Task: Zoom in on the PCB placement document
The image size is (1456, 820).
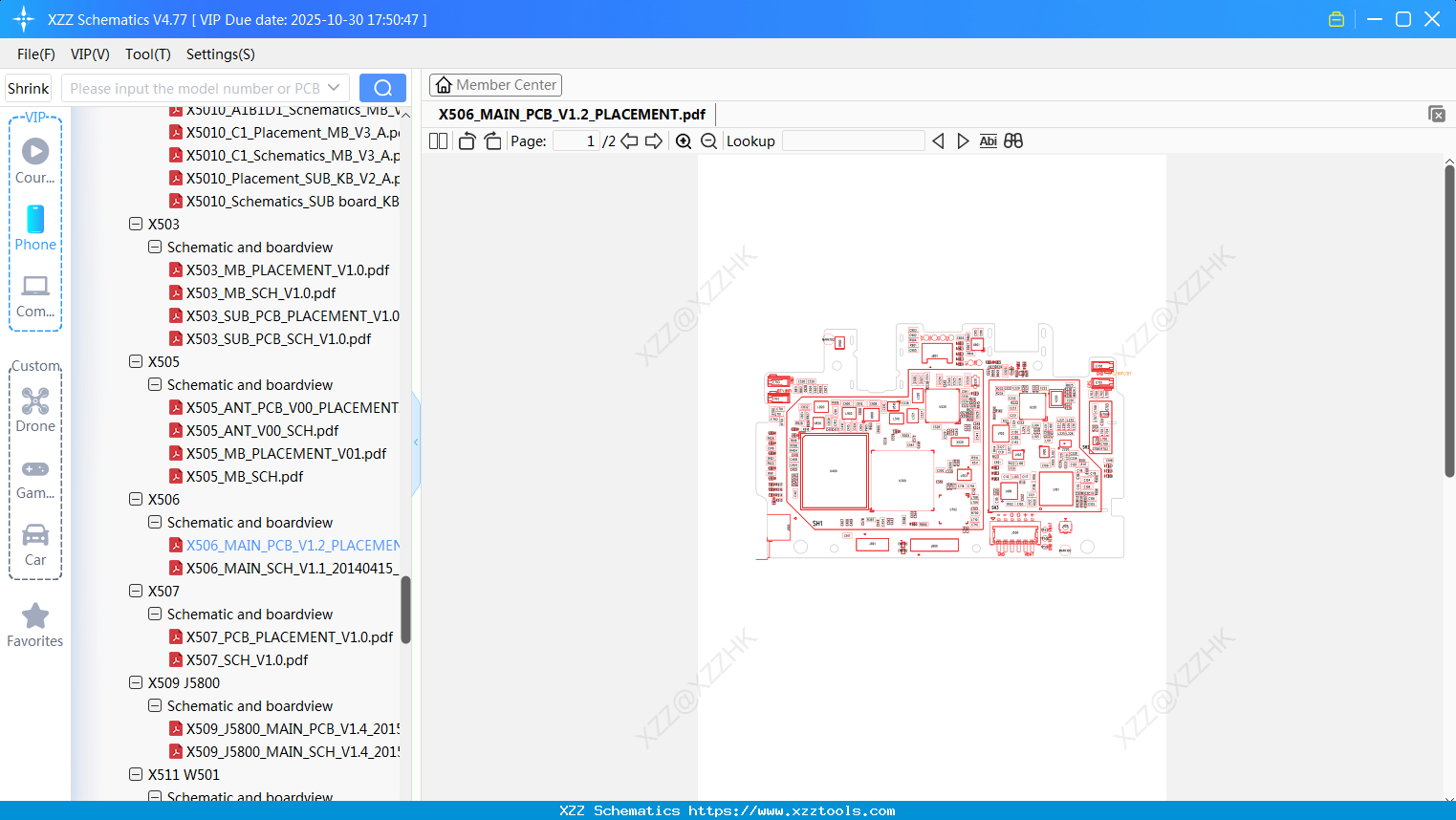Action: pyautogui.click(x=683, y=140)
